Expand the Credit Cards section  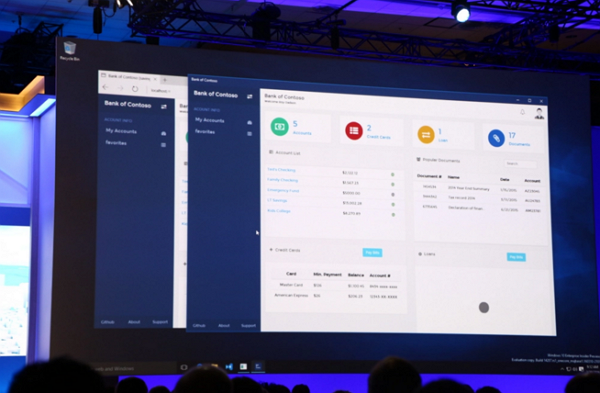click(285, 250)
